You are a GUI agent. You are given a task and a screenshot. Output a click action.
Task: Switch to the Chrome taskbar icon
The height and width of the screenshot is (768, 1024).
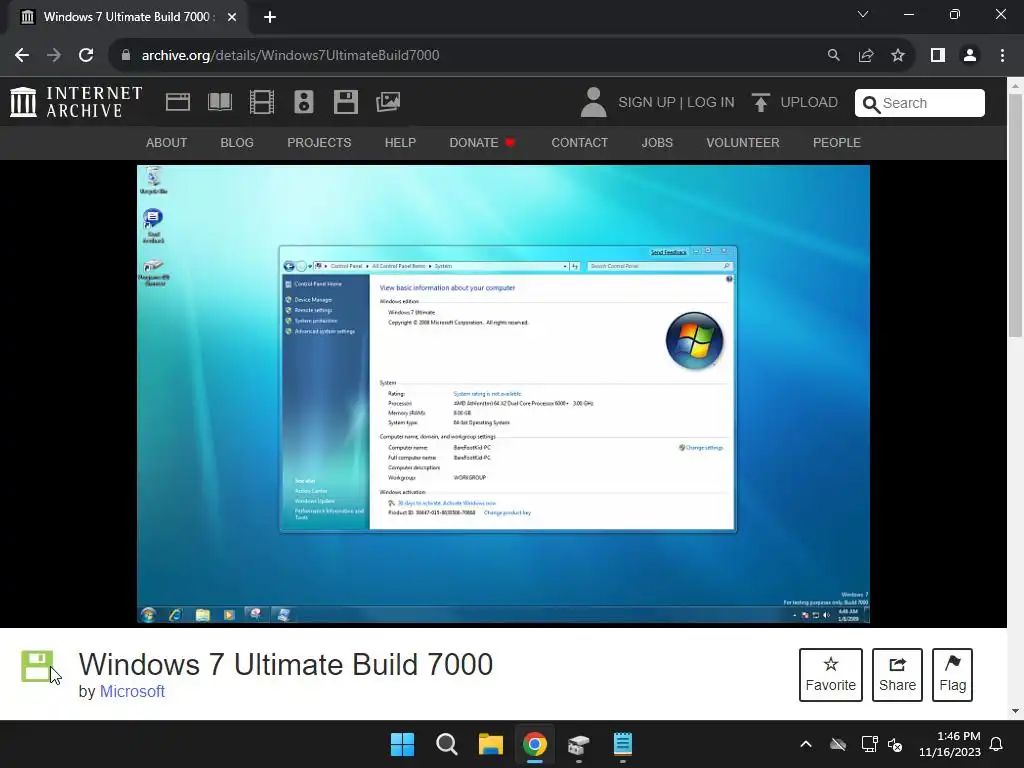534,744
